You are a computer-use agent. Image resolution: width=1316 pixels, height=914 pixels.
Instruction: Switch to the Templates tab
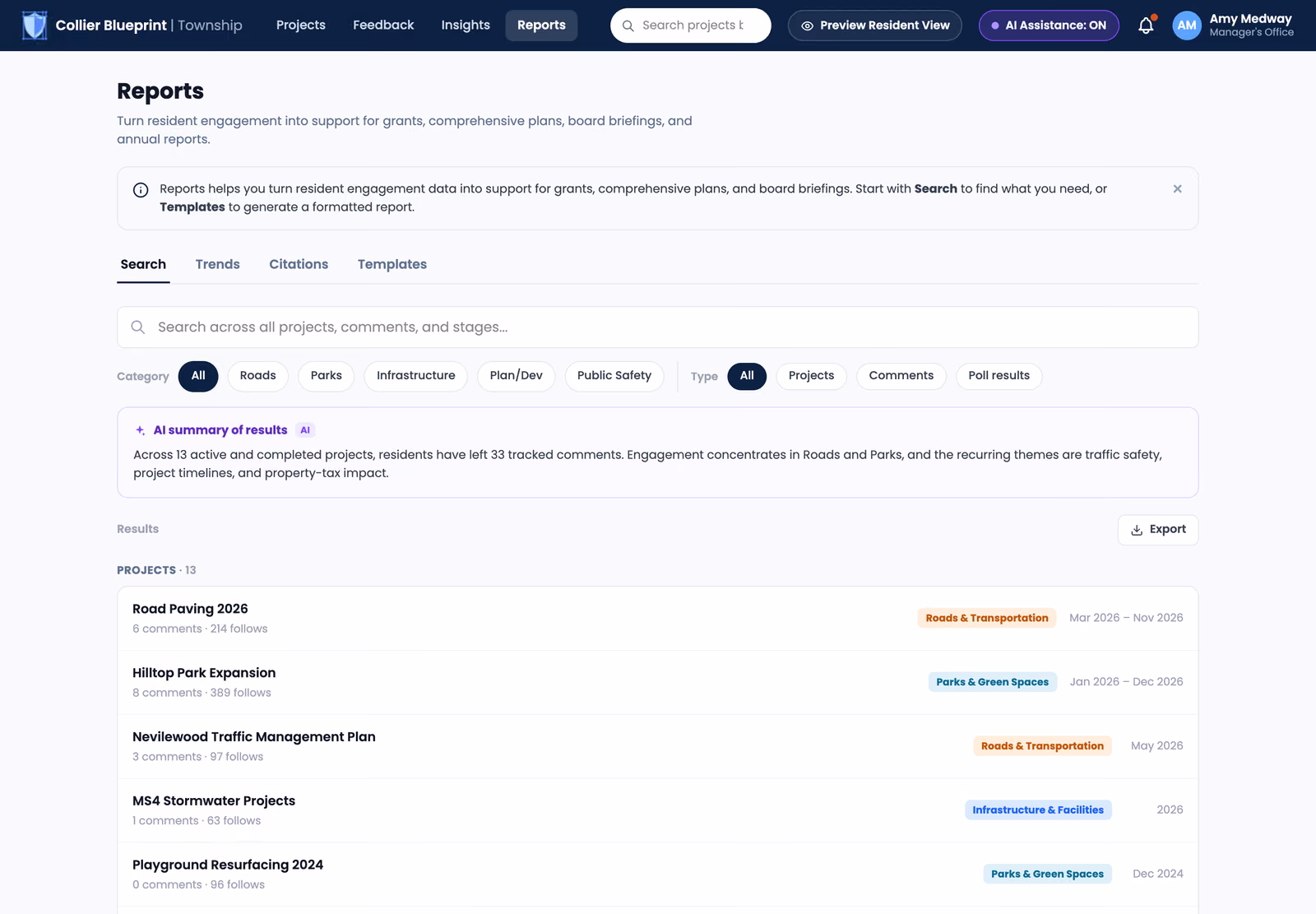point(392,264)
